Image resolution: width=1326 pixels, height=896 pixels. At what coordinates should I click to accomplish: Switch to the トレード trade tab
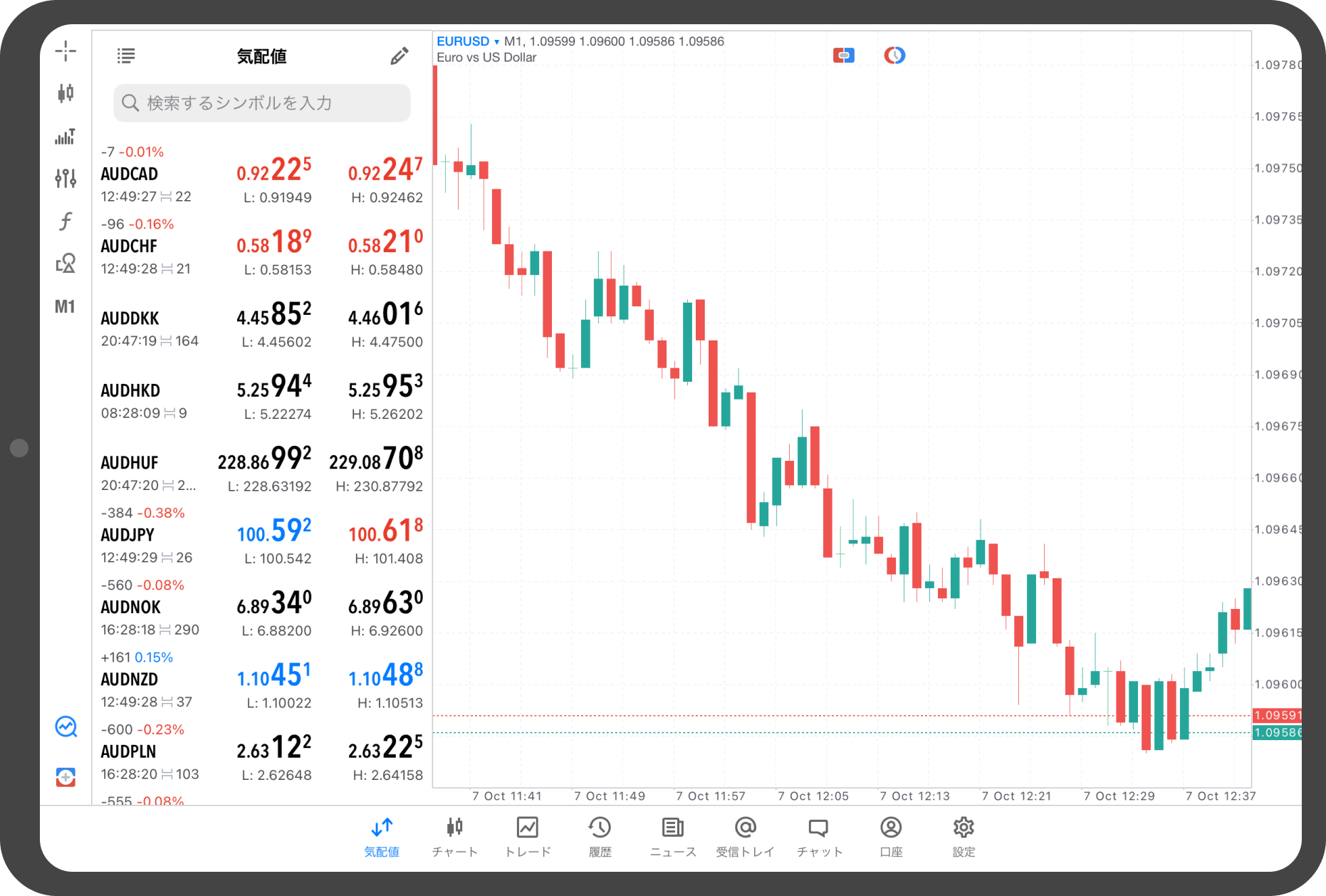tap(528, 838)
